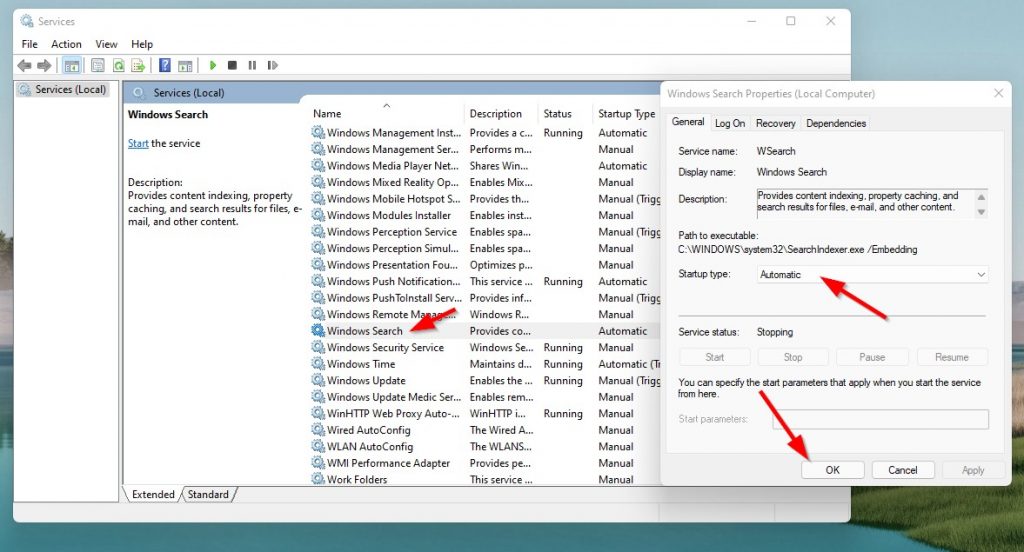The image size is (1024, 552).
Task: Select the General tab
Action: pyautogui.click(x=688, y=122)
